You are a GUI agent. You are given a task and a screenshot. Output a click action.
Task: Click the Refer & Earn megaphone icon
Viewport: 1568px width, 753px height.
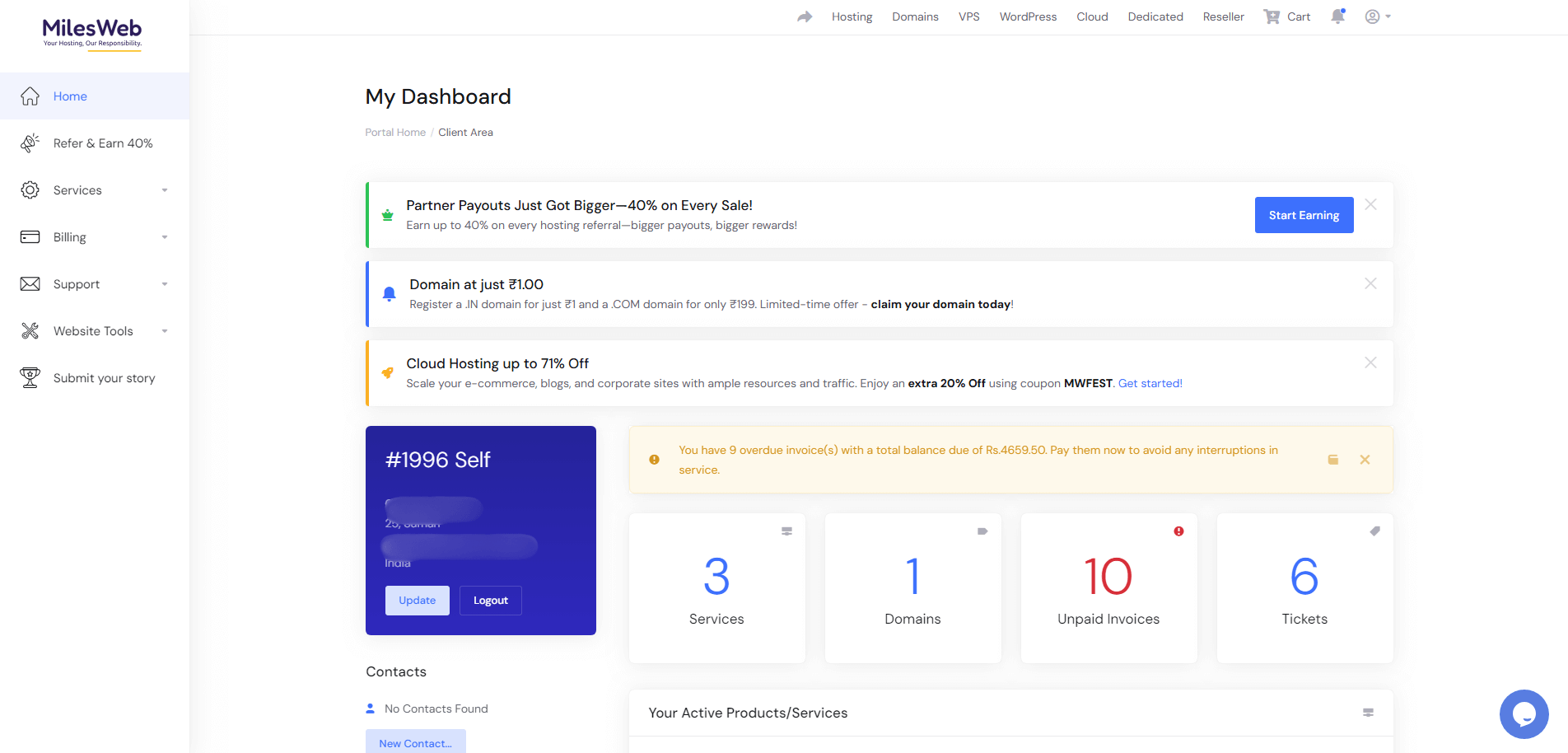coord(30,143)
